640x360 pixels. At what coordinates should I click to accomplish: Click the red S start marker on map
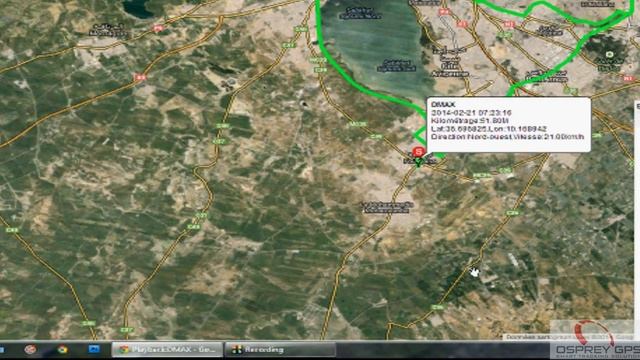click(x=418, y=152)
